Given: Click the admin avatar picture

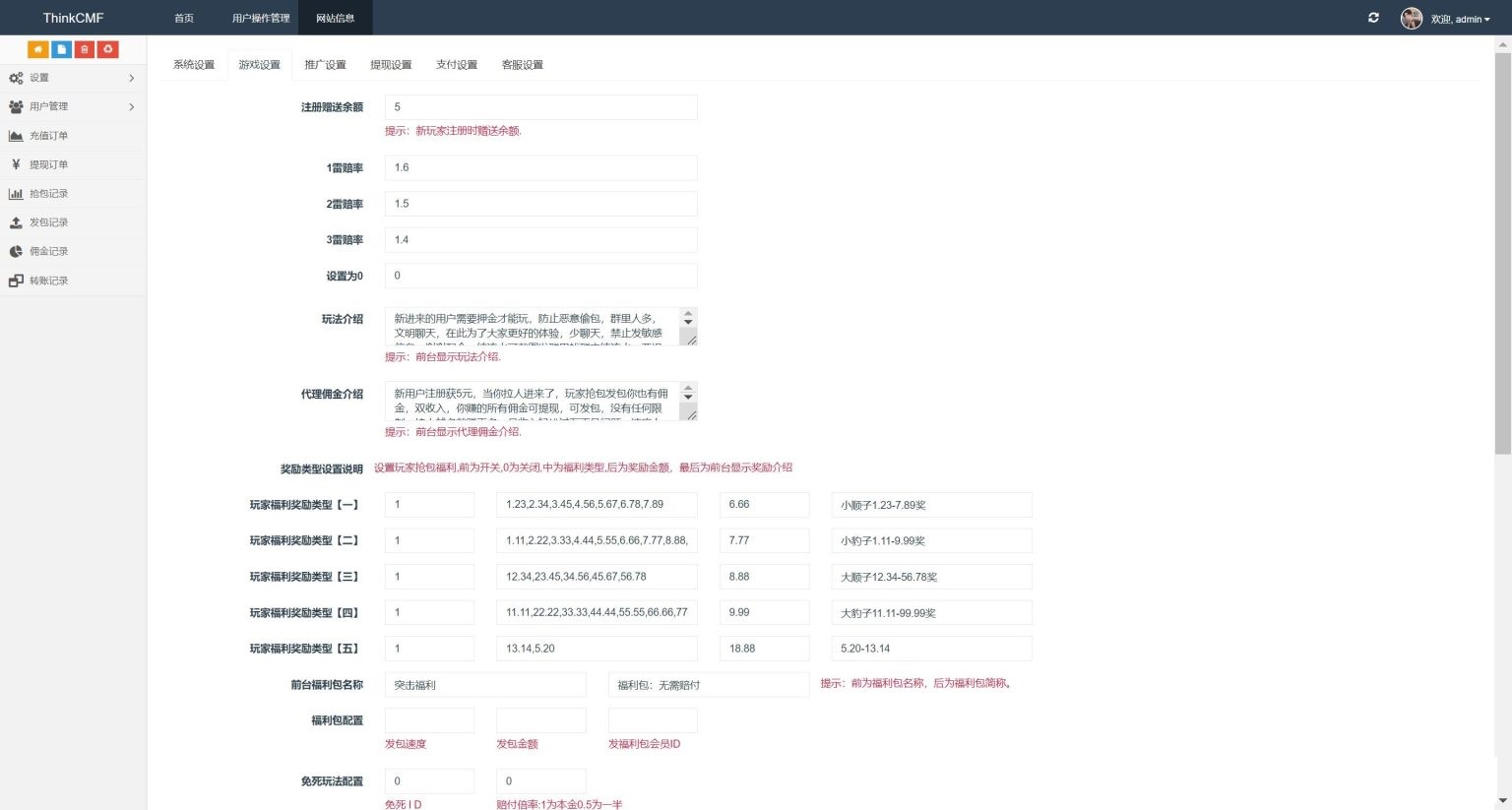Looking at the screenshot, I should tap(1412, 18).
